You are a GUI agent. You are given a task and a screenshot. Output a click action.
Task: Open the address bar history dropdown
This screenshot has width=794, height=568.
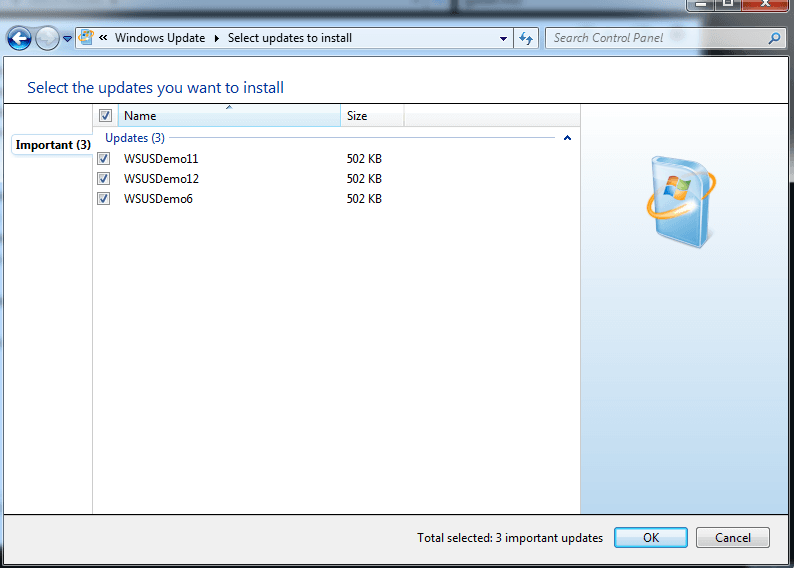coord(503,38)
